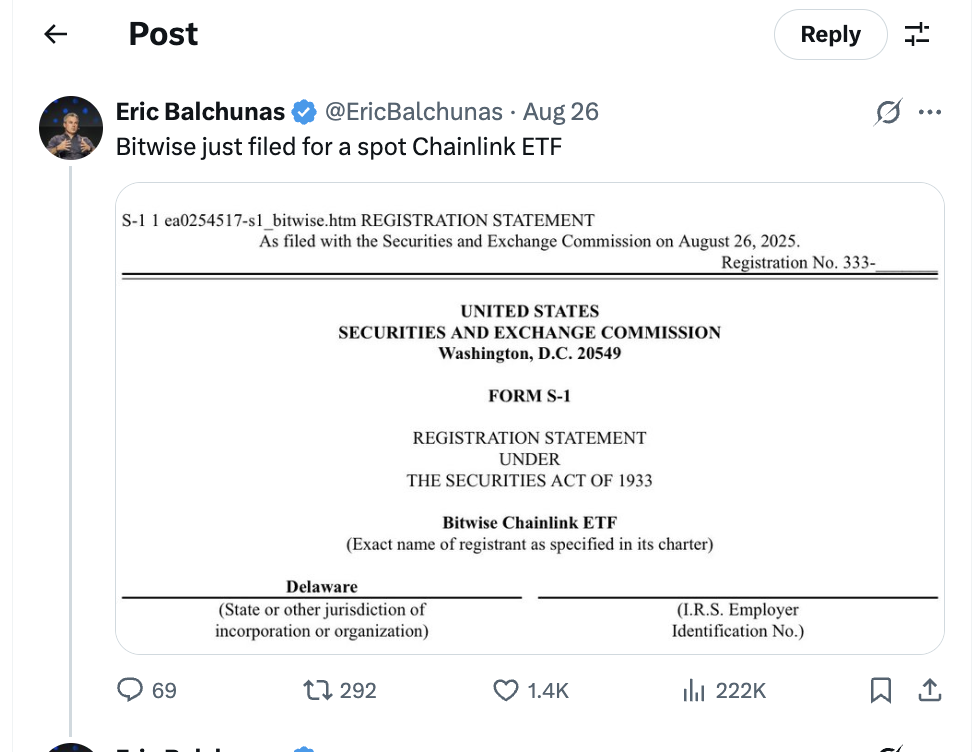978x752 pixels.
Task: Open the Aug 26 timestamp link
Action: click(561, 111)
